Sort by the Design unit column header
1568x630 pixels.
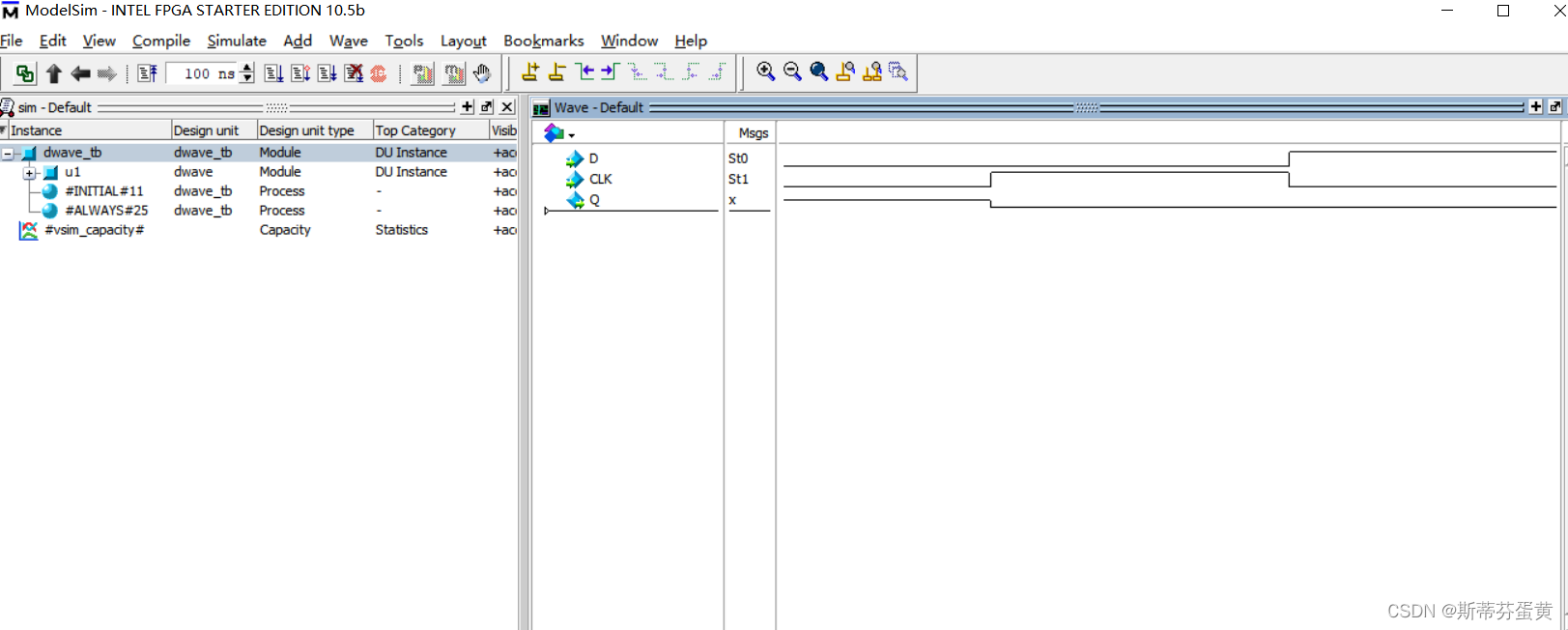[214, 130]
